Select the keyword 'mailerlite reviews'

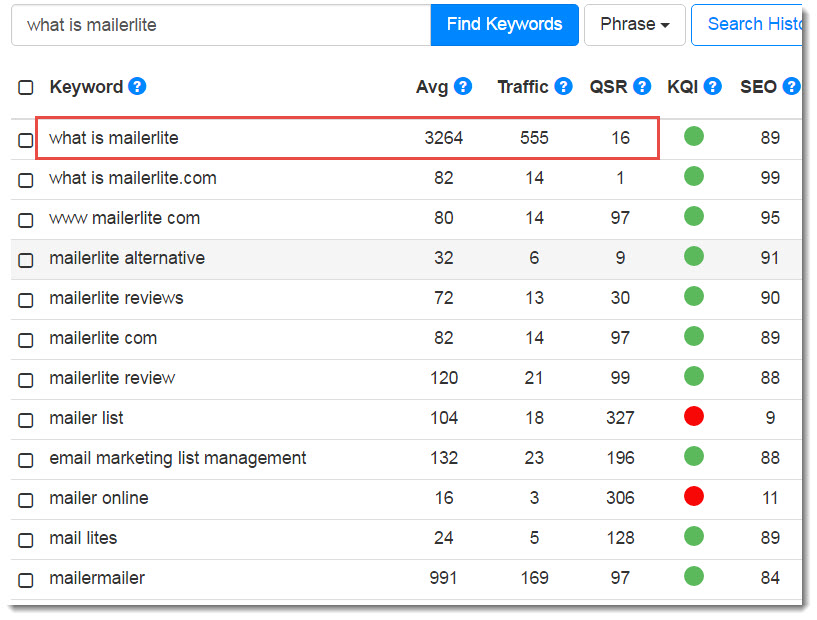116,297
